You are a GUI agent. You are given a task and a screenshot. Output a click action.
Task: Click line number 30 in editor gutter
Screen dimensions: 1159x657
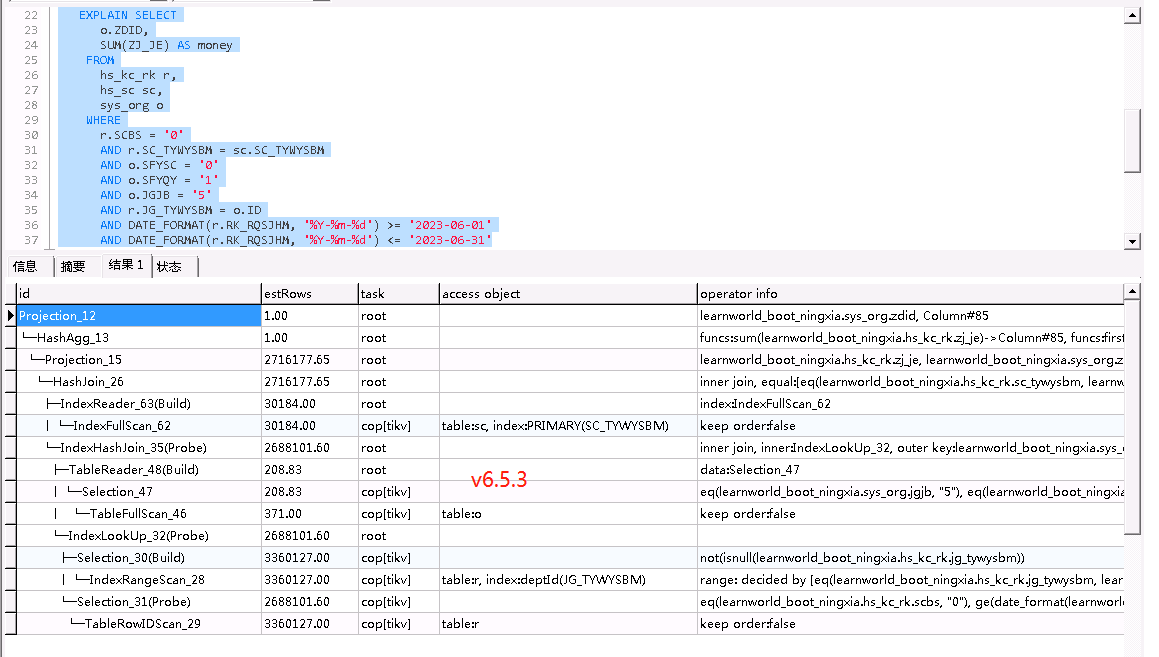click(31, 135)
